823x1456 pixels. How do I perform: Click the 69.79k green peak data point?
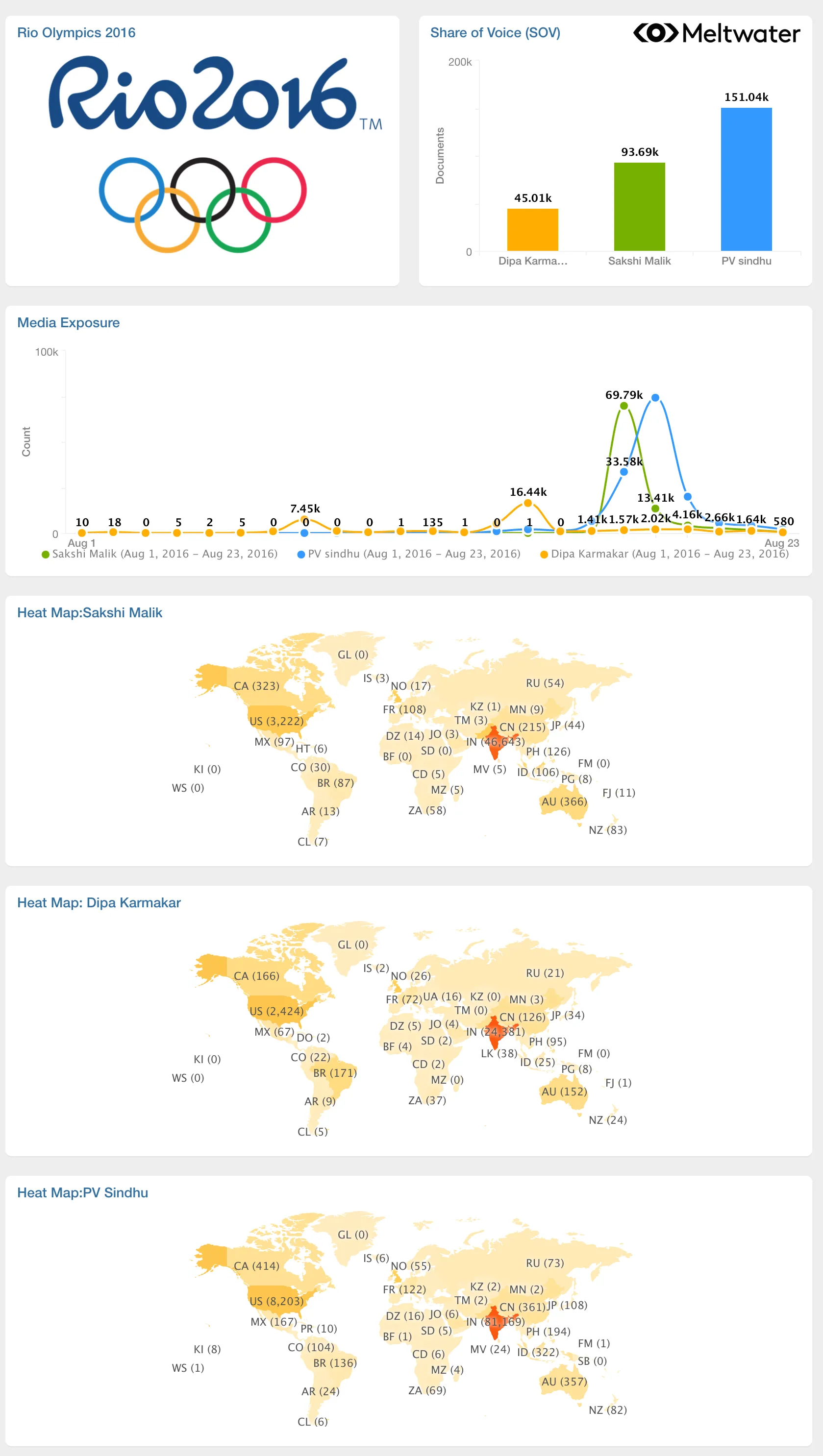coord(623,406)
